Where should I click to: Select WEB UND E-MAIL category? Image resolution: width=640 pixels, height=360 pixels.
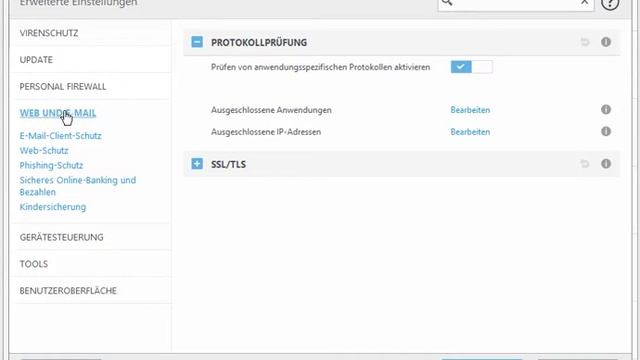[x=58, y=113]
